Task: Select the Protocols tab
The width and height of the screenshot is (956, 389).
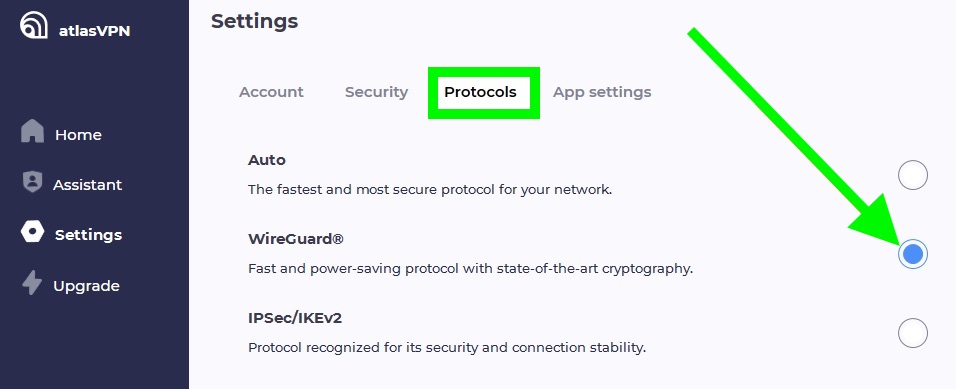Action: tap(480, 92)
